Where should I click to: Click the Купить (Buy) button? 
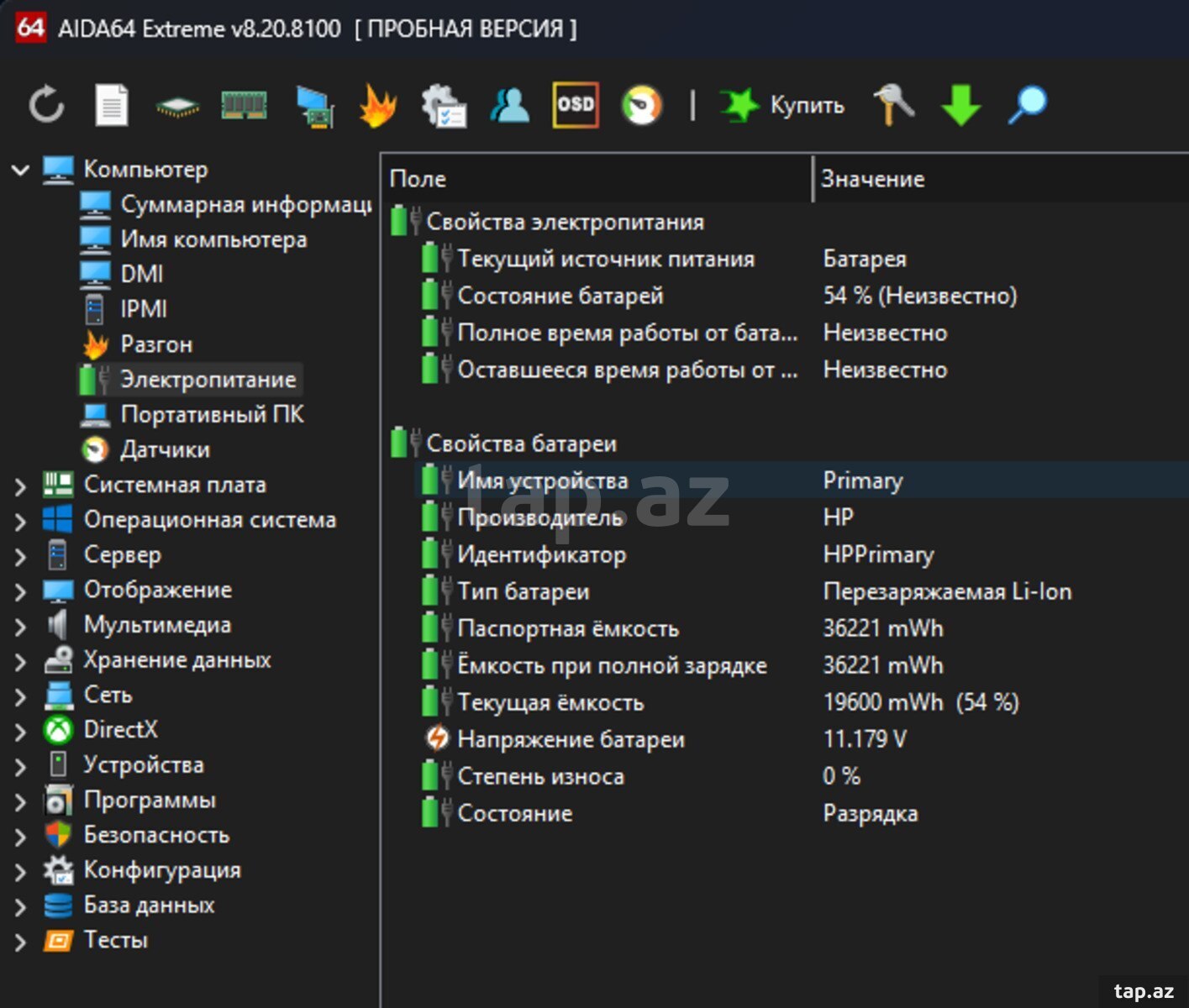click(782, 106)
